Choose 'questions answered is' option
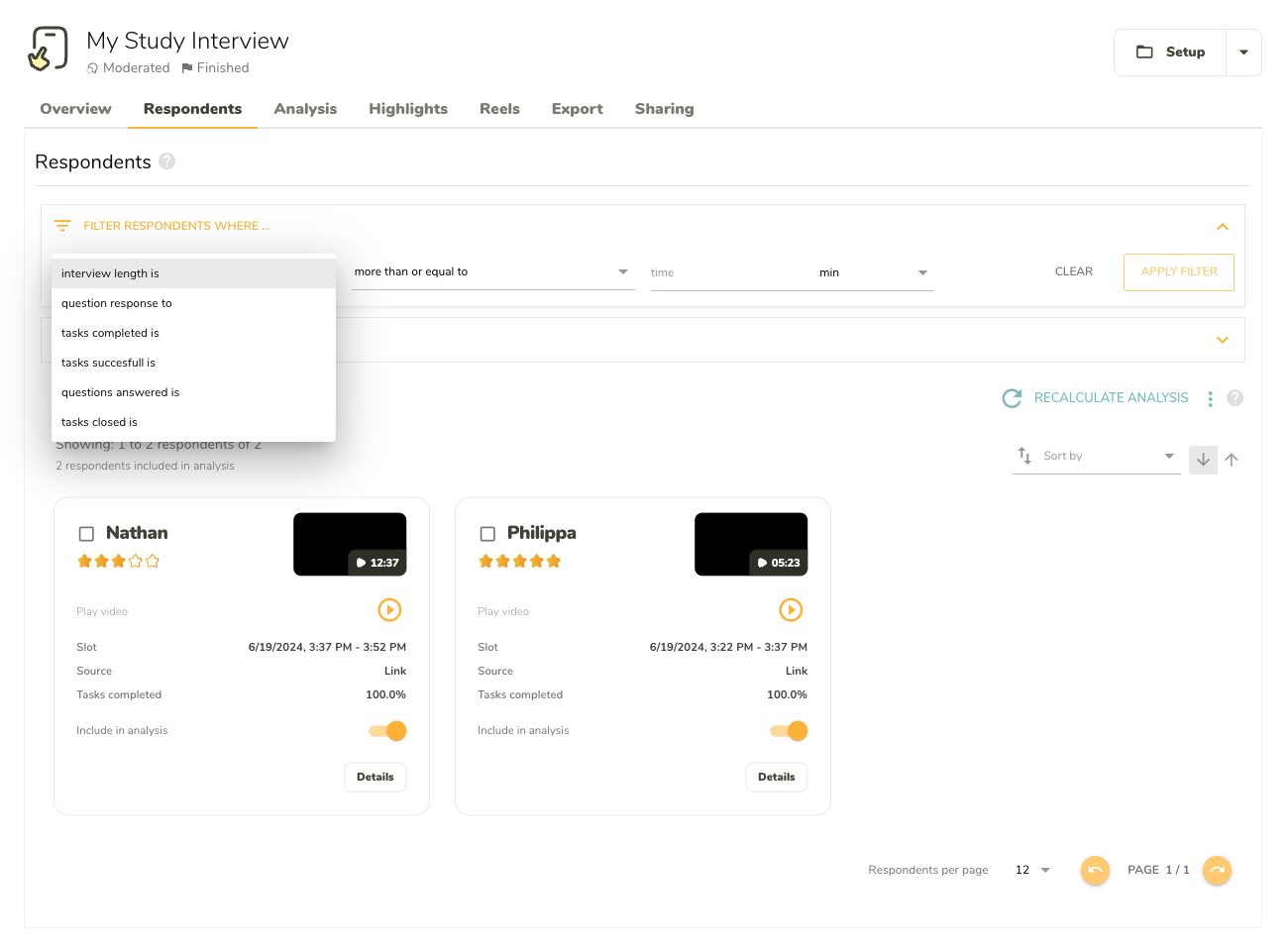 click(x=193, y=392)
